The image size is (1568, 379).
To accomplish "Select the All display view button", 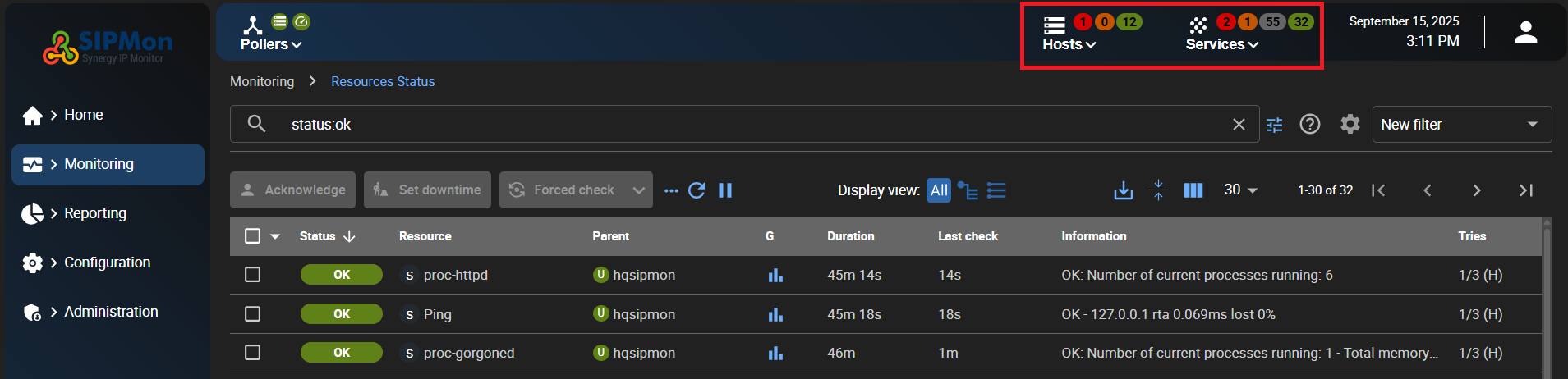I will coord(939,190).
